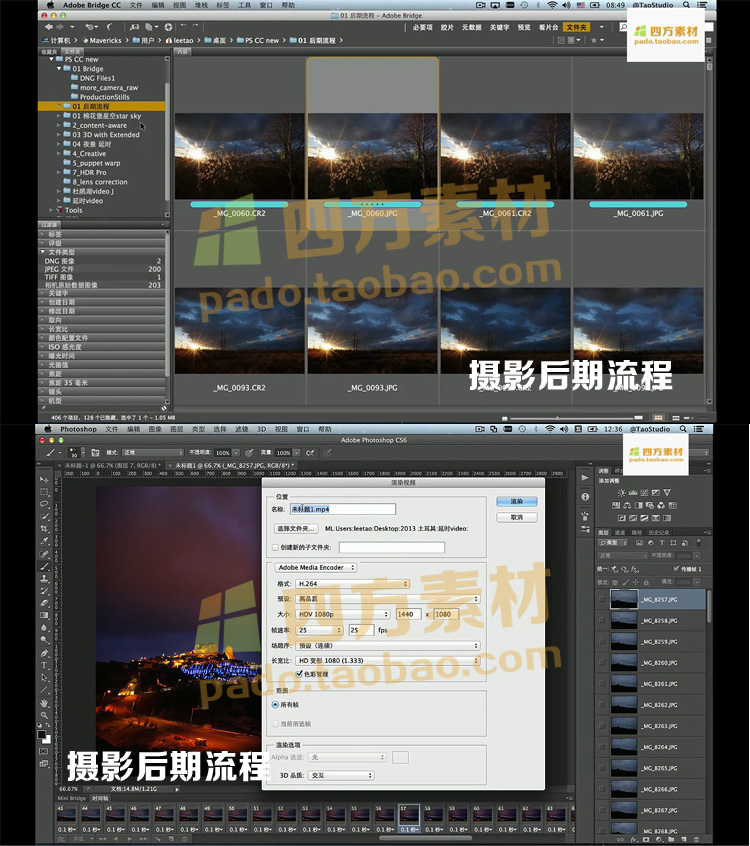Image resolution: width=750 pixels, height=846 pixels.
Task: Toggle the layer filter on/off switch
Action: [x=699, y=542]
